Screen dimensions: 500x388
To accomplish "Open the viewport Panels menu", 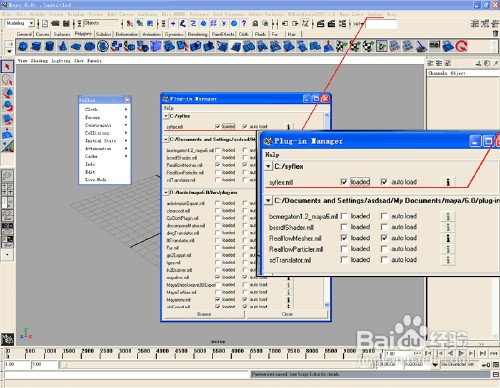I will click(x=94, y=61).
